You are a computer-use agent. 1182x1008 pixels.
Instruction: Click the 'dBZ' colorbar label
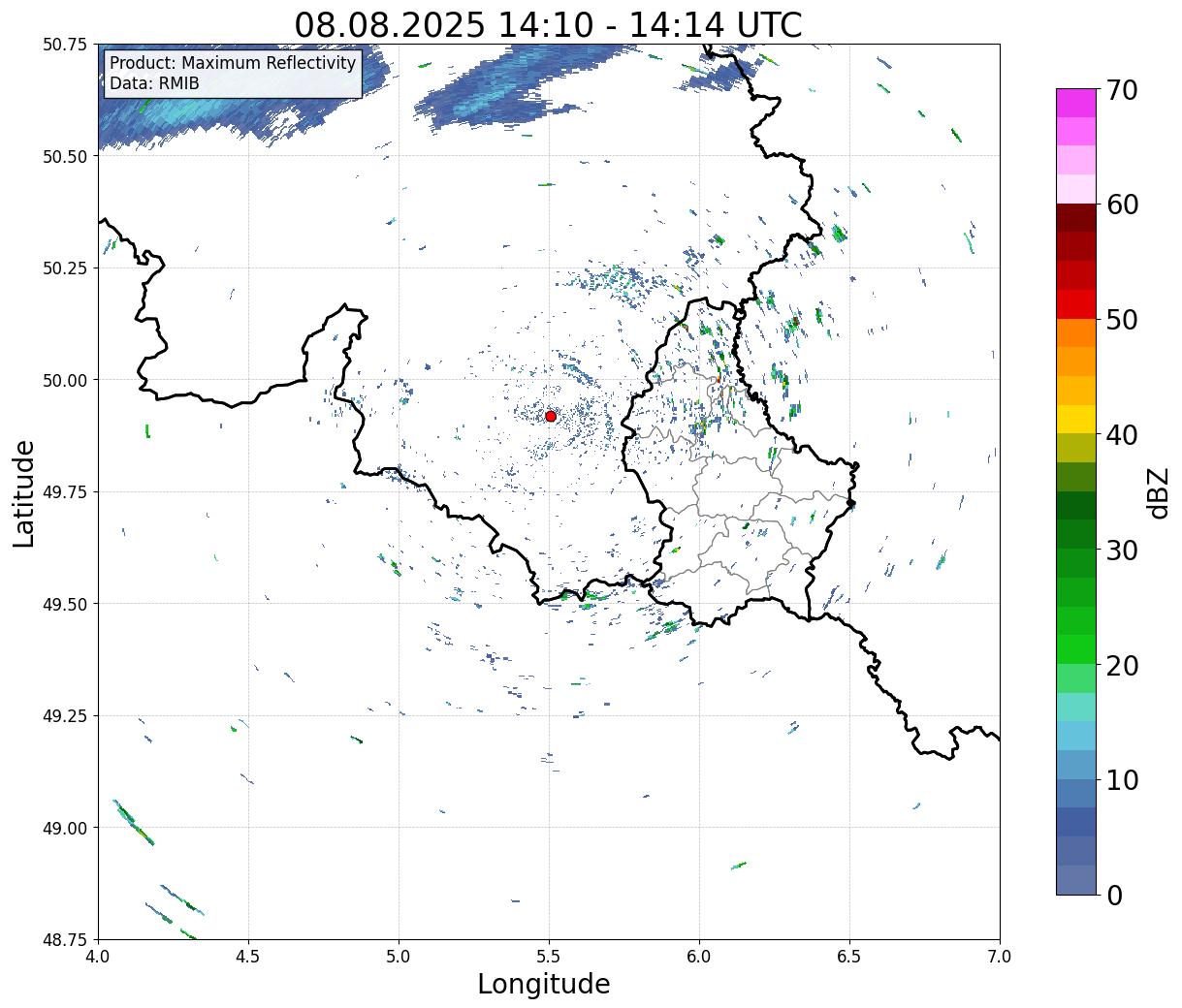point(1157,493)
